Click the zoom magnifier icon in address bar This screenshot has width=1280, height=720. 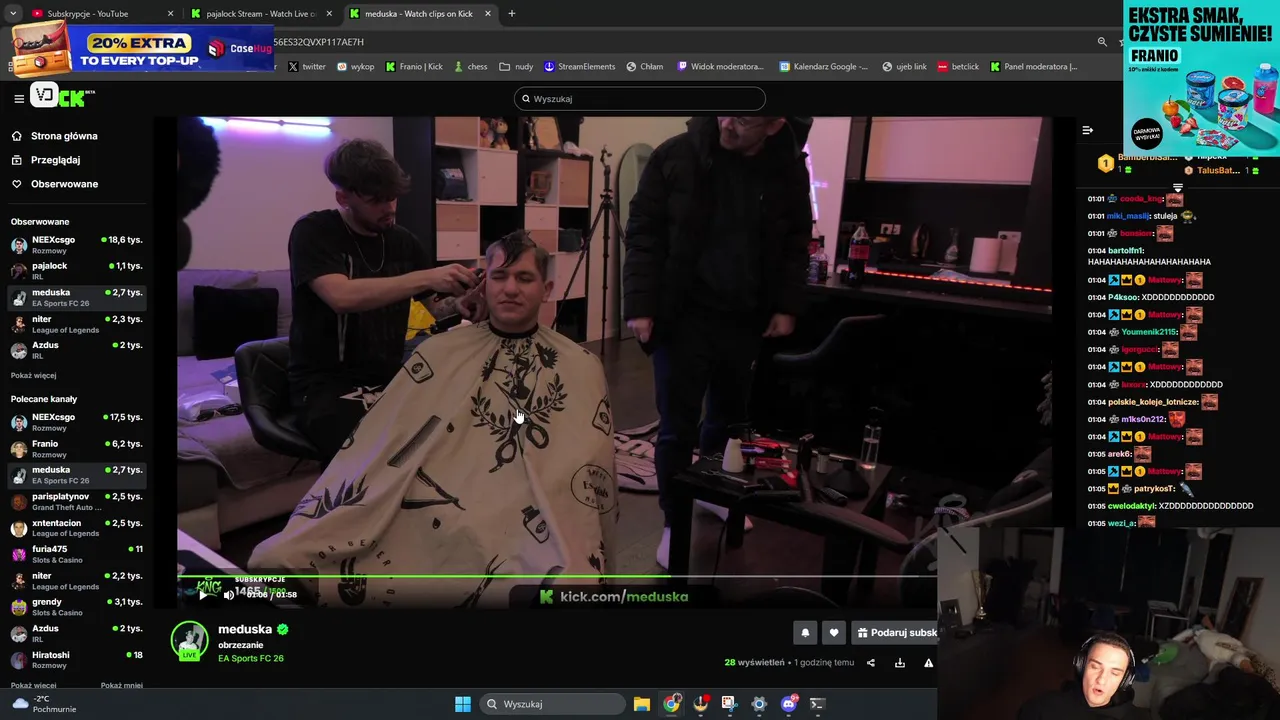click(x=1102, y=42)
